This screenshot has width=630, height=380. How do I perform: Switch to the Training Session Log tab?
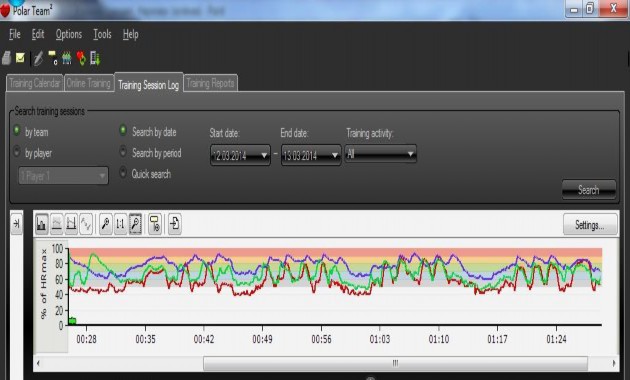click(149, 82)
